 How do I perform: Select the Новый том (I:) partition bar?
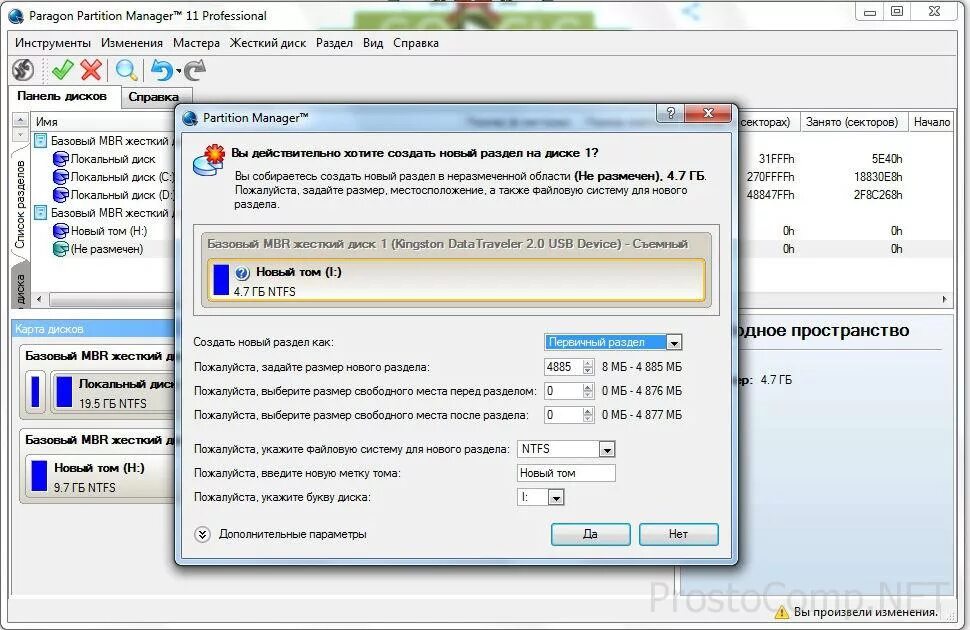[x=456, y=280]
